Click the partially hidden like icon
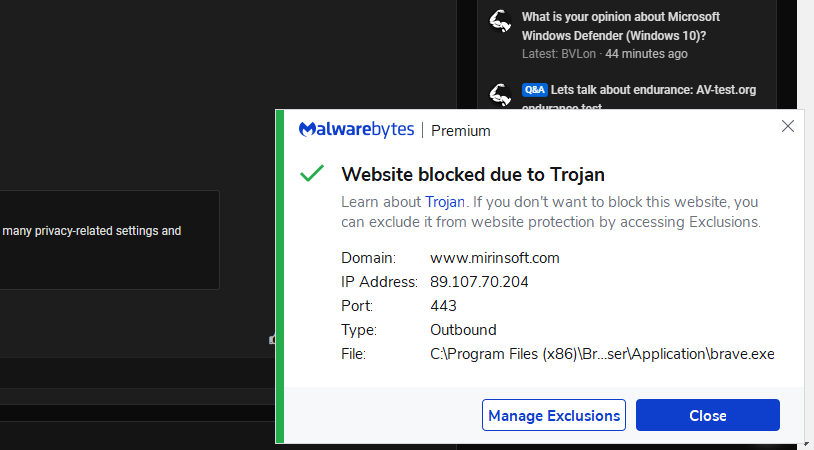 [272, 340]
